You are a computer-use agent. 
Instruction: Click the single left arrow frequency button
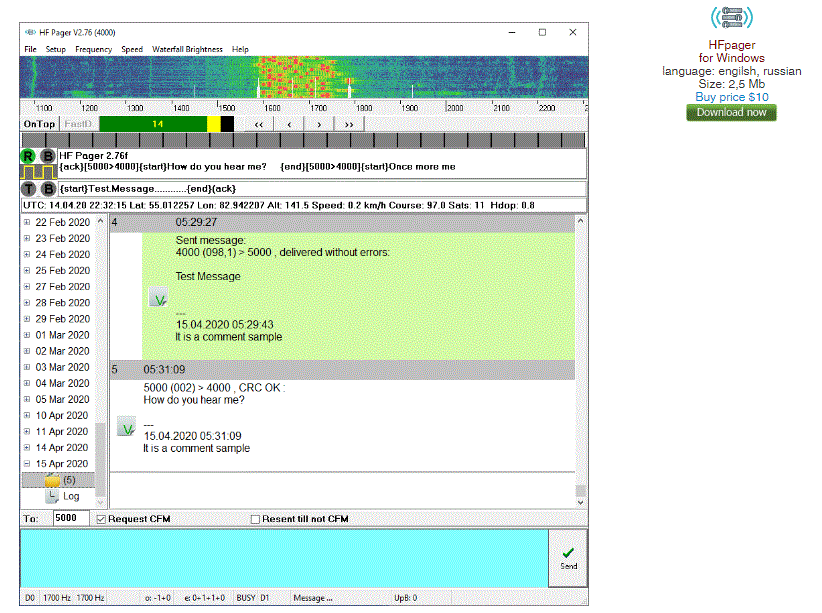coord(289,124)
